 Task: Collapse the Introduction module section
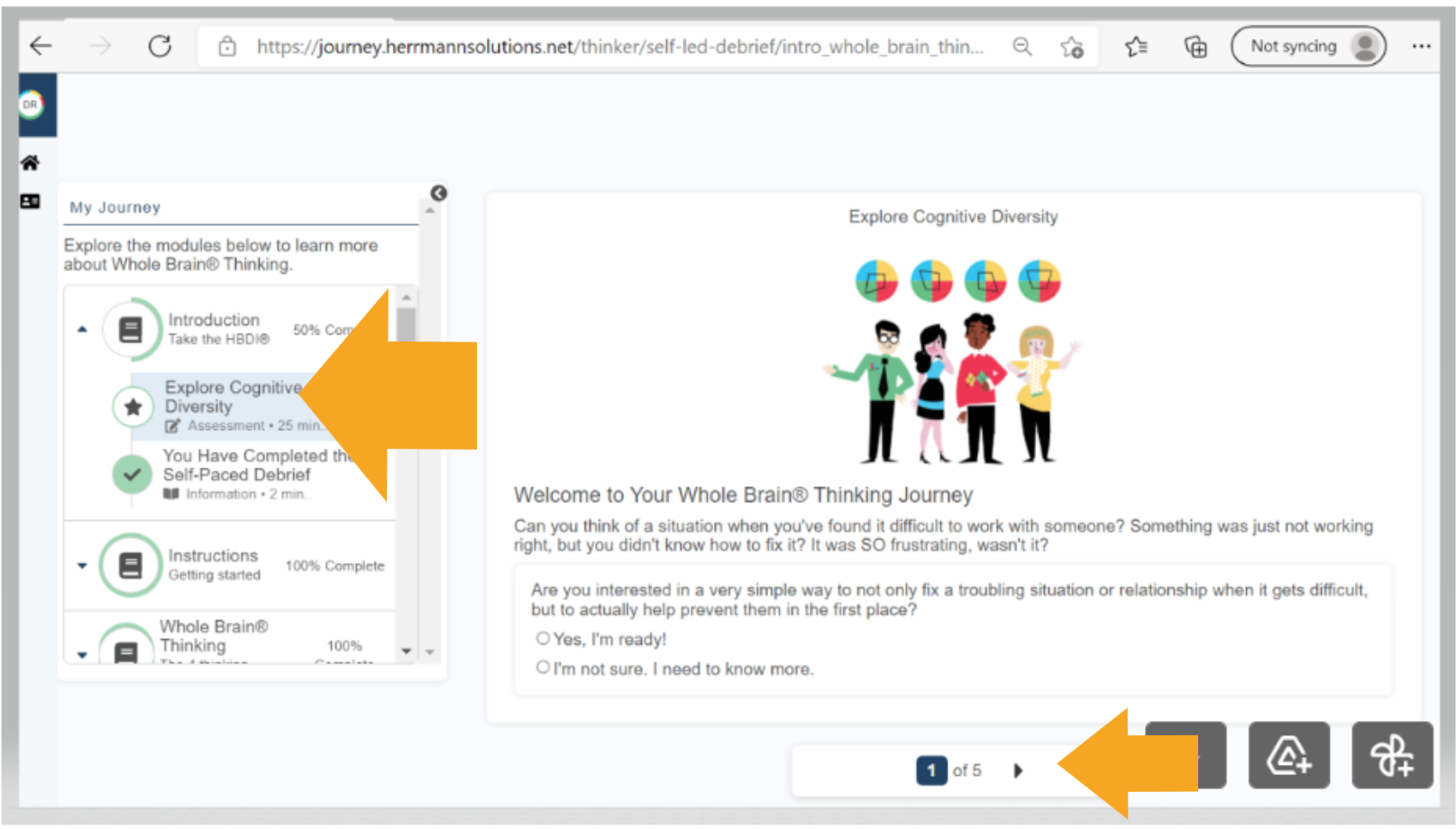tap(83, 330)
